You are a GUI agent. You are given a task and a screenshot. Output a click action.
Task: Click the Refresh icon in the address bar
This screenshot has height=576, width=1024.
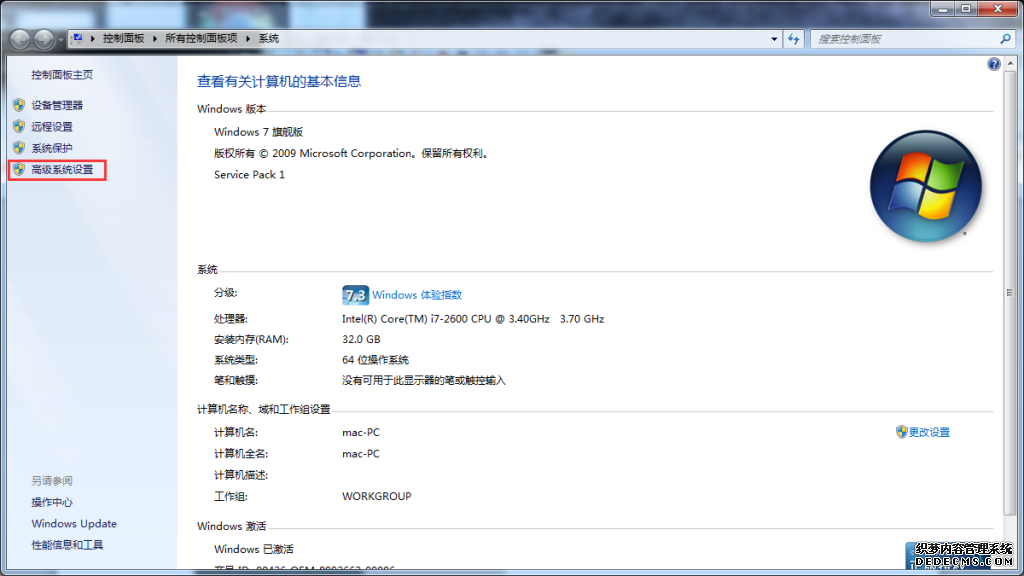[x=793, y=38]
